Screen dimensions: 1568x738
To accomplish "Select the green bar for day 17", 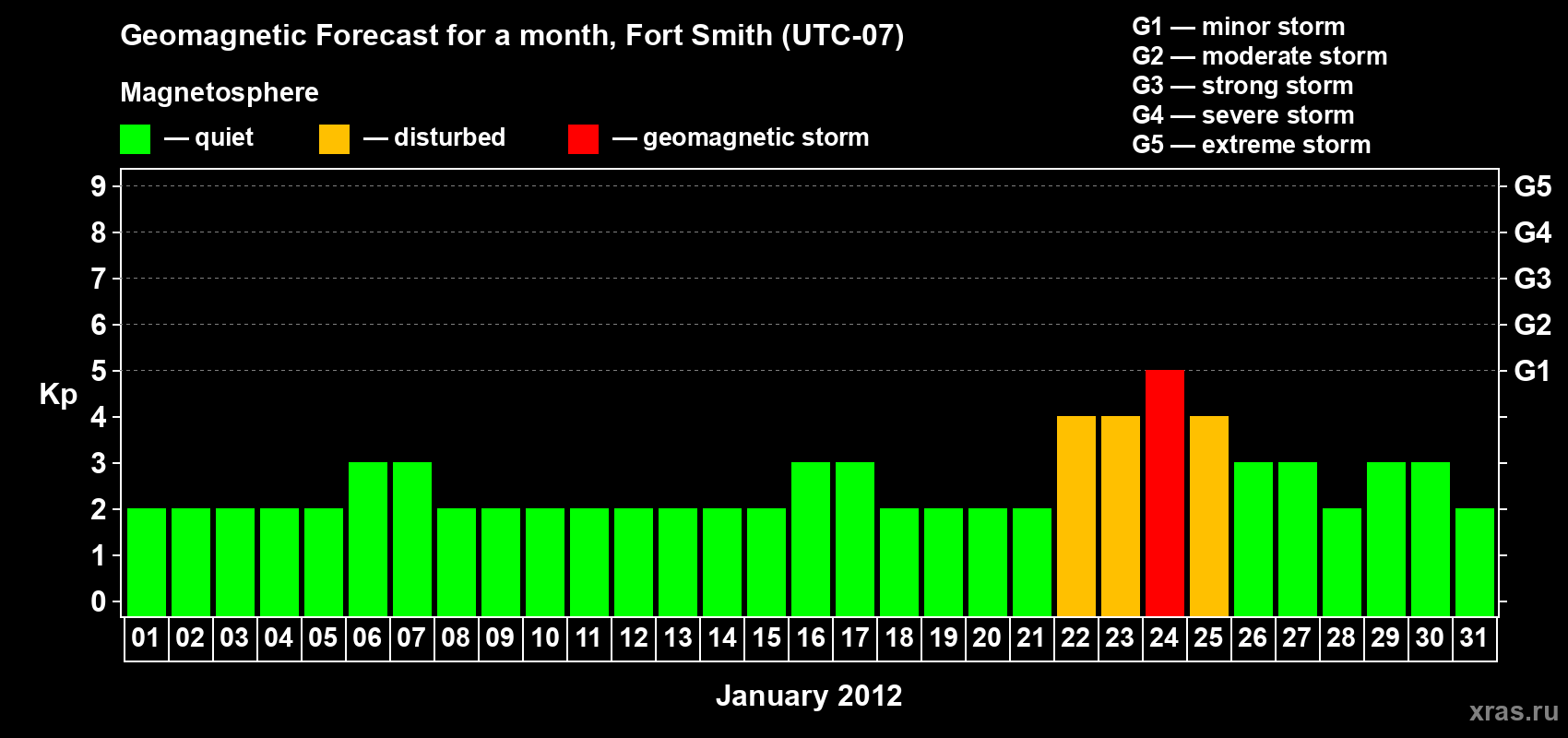I will (855, 539).
